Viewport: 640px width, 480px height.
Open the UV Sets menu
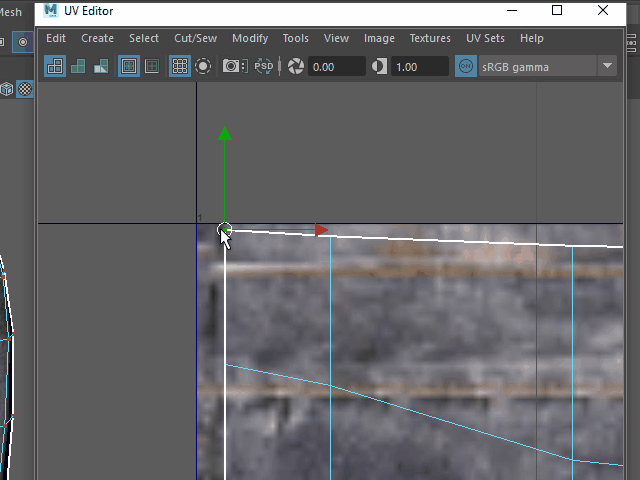(485, 38)
